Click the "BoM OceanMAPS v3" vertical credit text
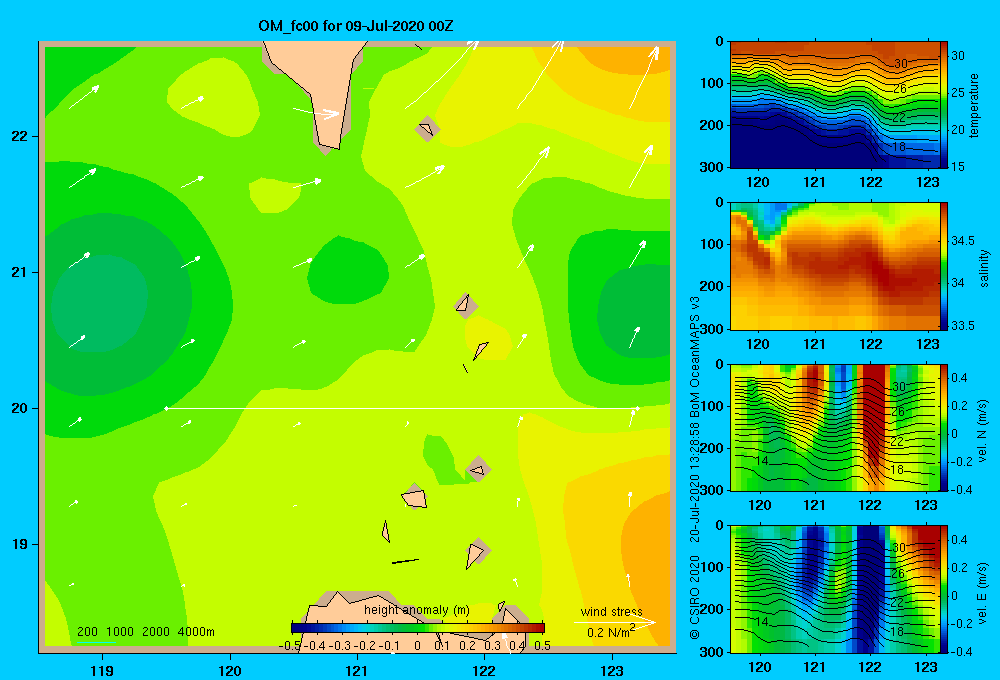The height and width of the screenshot is (680, 1000). [695, 357]
